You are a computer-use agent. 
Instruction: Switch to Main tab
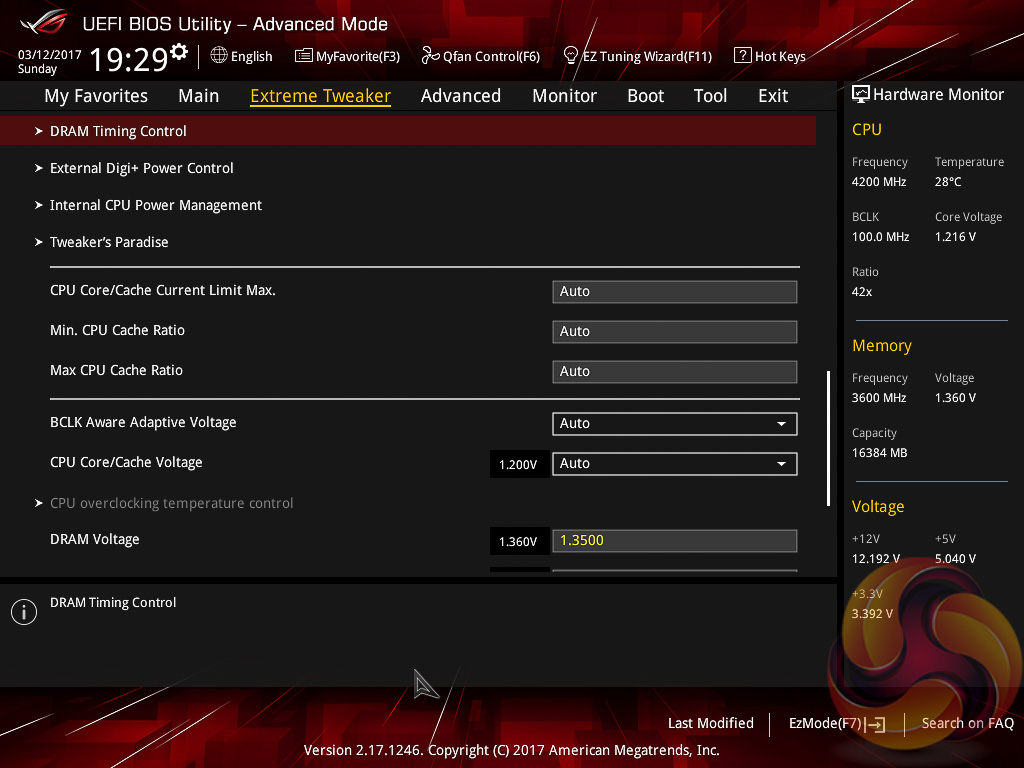tap(199, 96)
